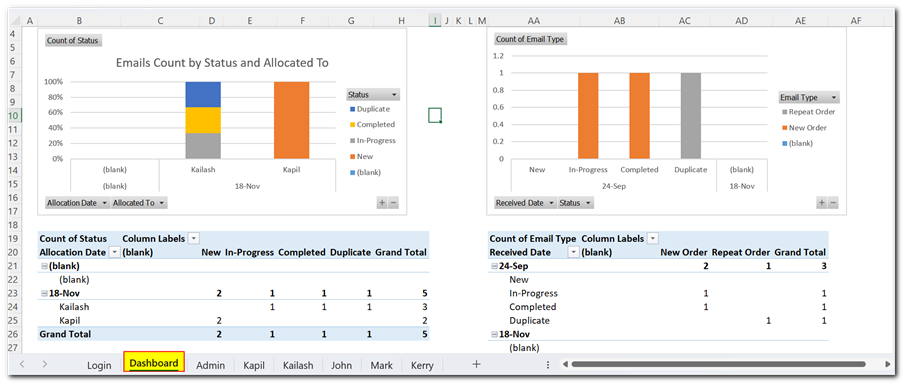Click the Completed legend color swatch

pos(352,124)
